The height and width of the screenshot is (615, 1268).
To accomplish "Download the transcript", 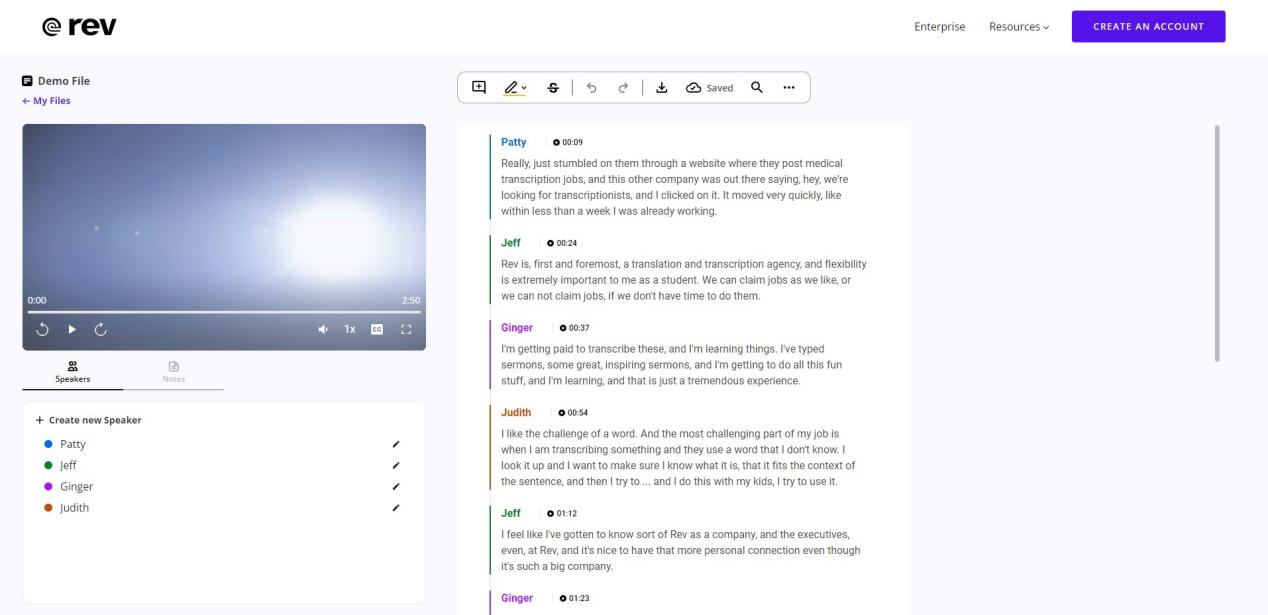I will coord(661,88).
